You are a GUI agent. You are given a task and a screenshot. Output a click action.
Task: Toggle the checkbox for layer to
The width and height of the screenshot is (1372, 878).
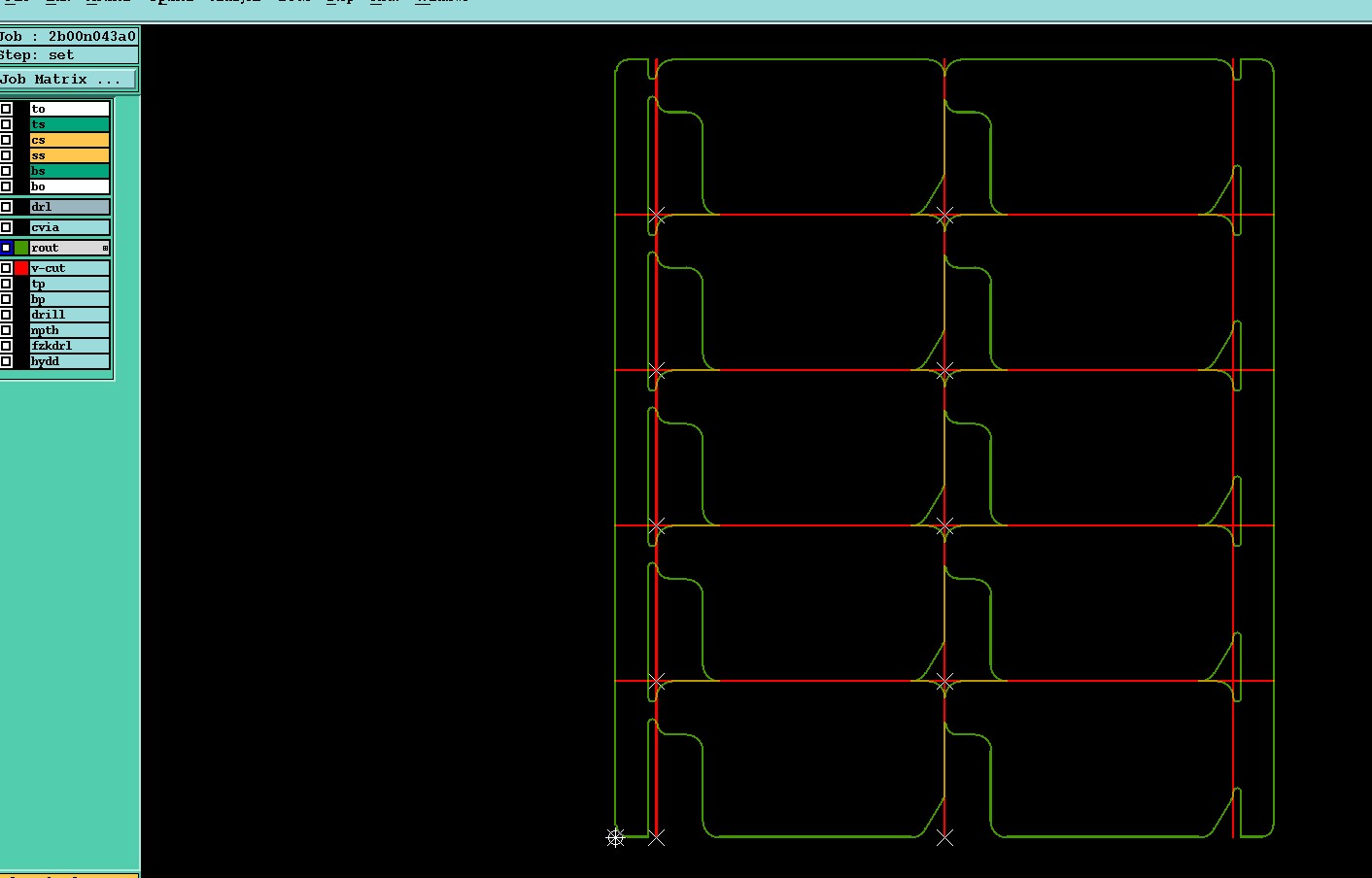point(6,109)
